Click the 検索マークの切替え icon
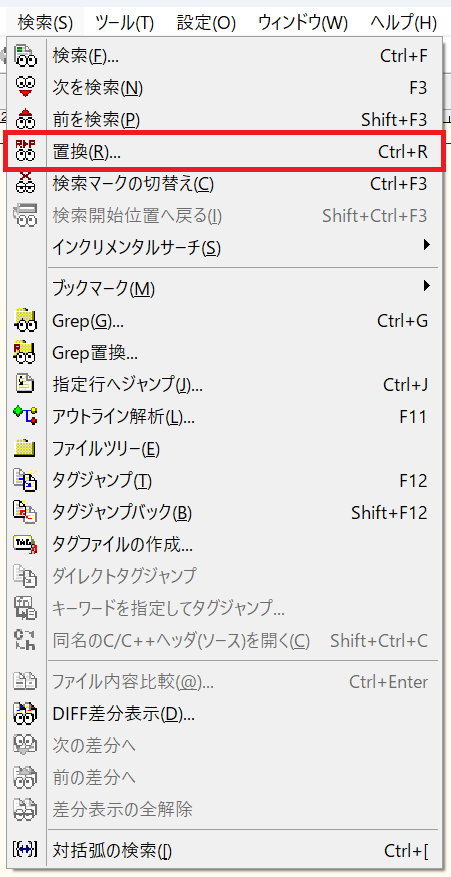The image size is (451, 877). 25,183
